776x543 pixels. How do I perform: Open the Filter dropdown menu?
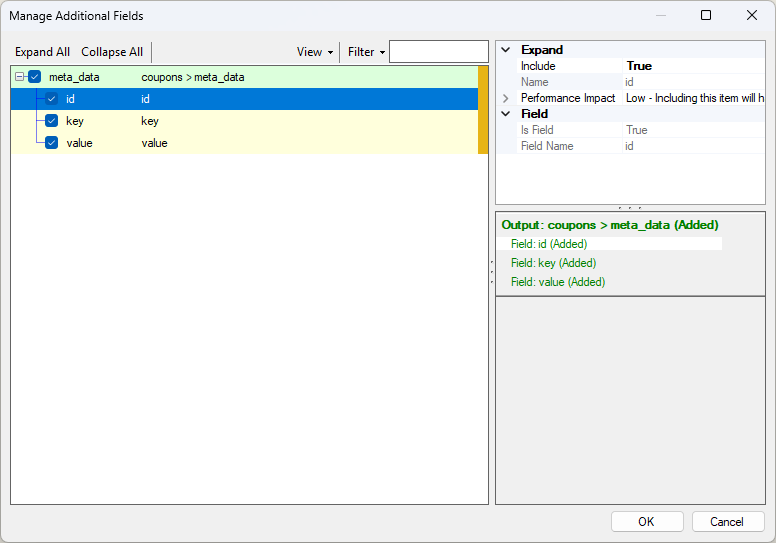(x=366, y=52)
